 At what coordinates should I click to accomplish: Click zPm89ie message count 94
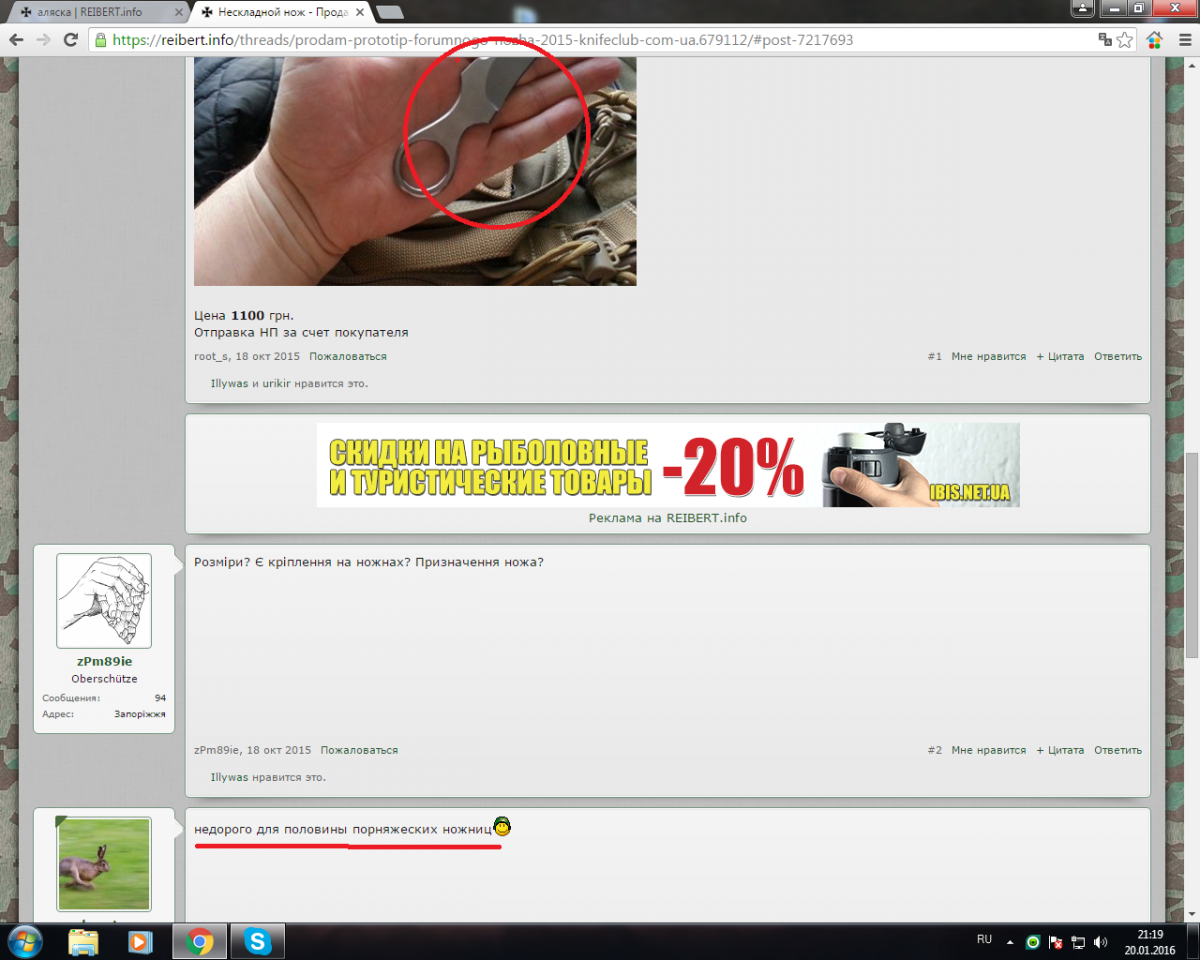(160, 698)
